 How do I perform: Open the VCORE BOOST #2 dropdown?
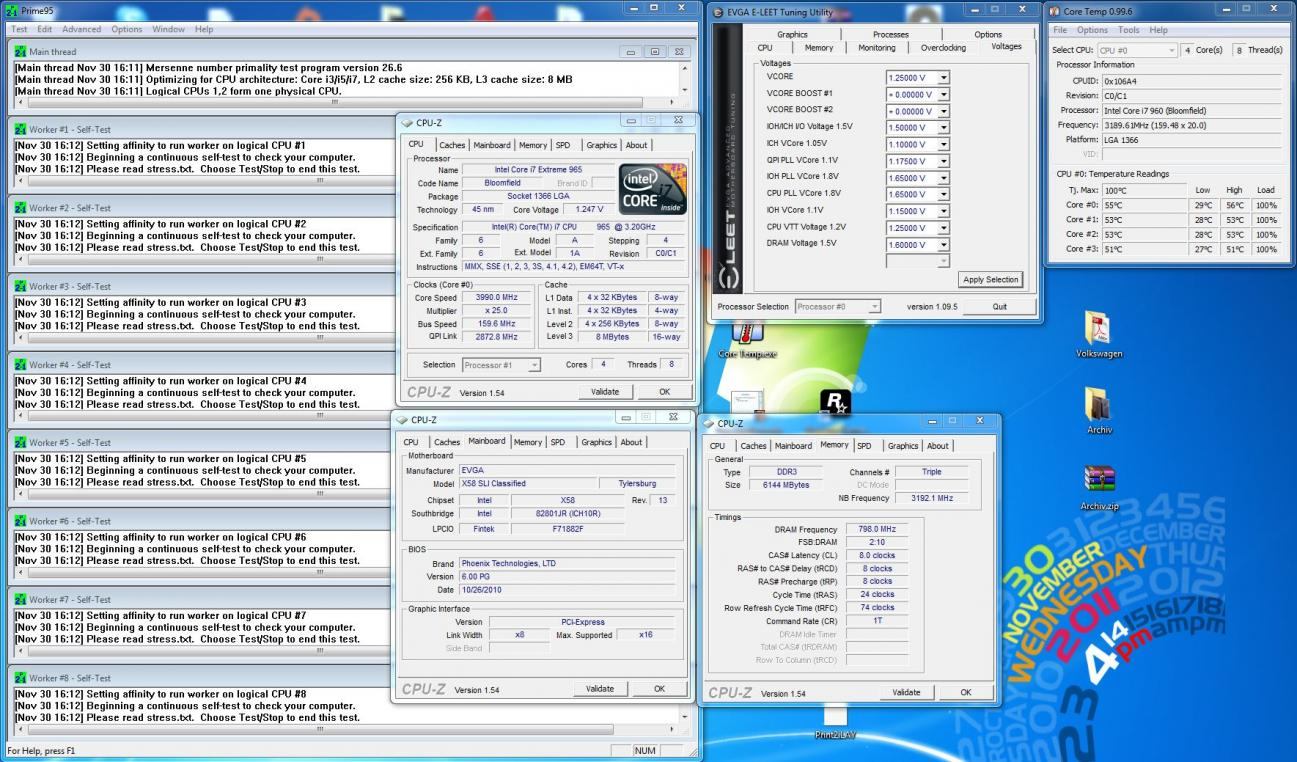944,110
